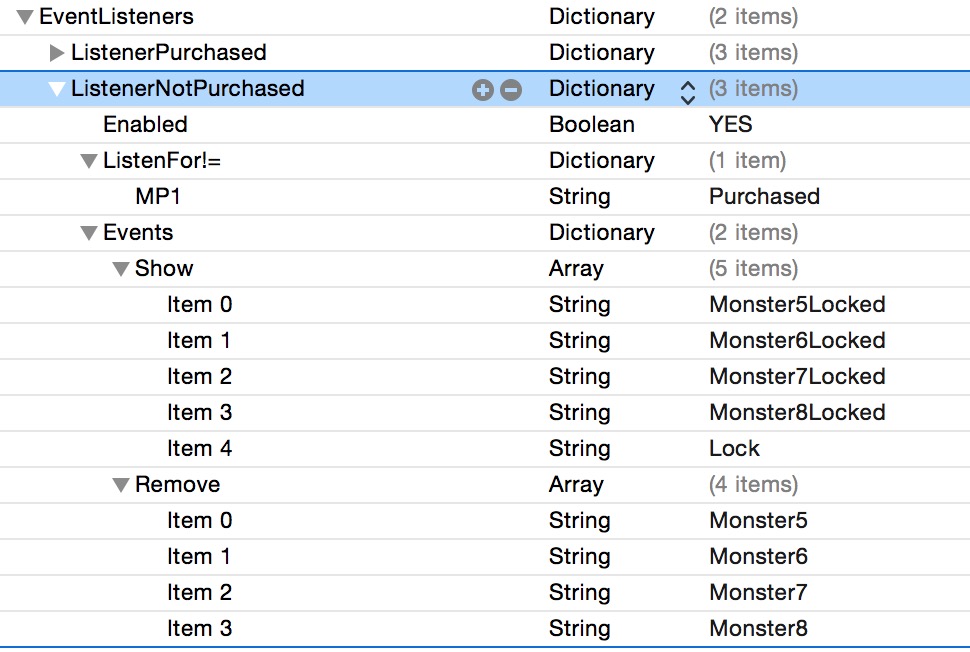Click the minus icon on ListenerNotPurchased row
The image size is (970, 652).
(x=511, y=90)
